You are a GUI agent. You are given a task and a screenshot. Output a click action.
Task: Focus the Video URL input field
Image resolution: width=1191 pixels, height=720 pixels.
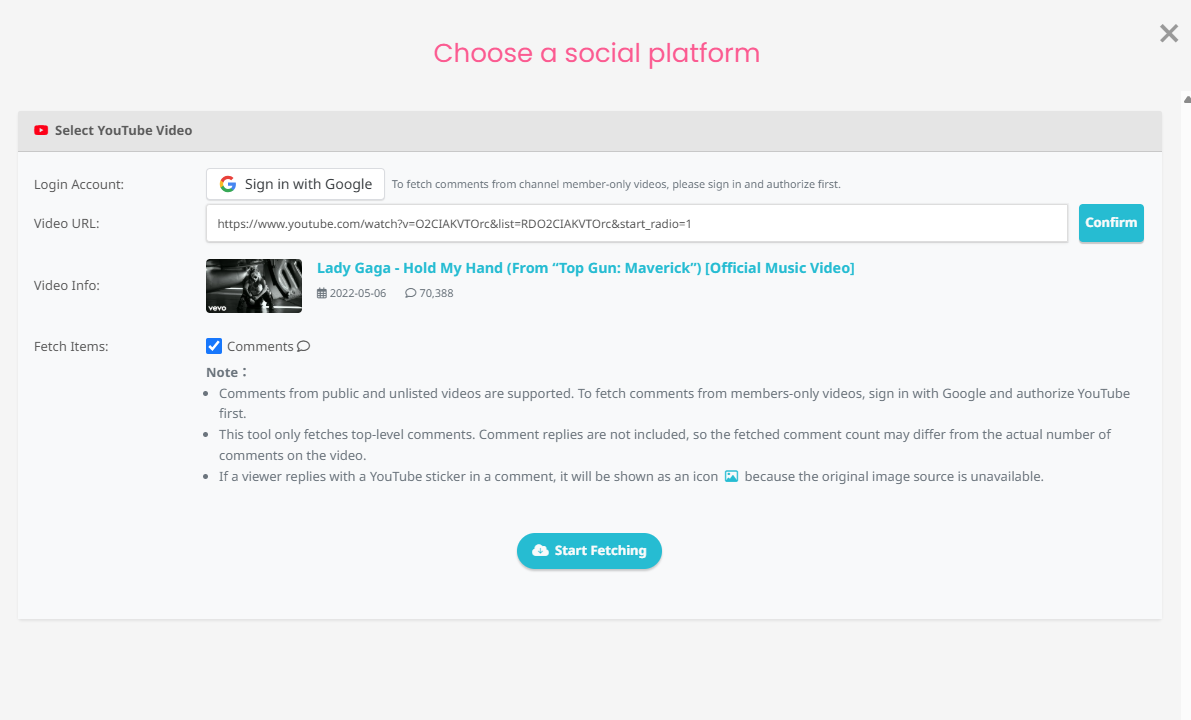(637, 223)
